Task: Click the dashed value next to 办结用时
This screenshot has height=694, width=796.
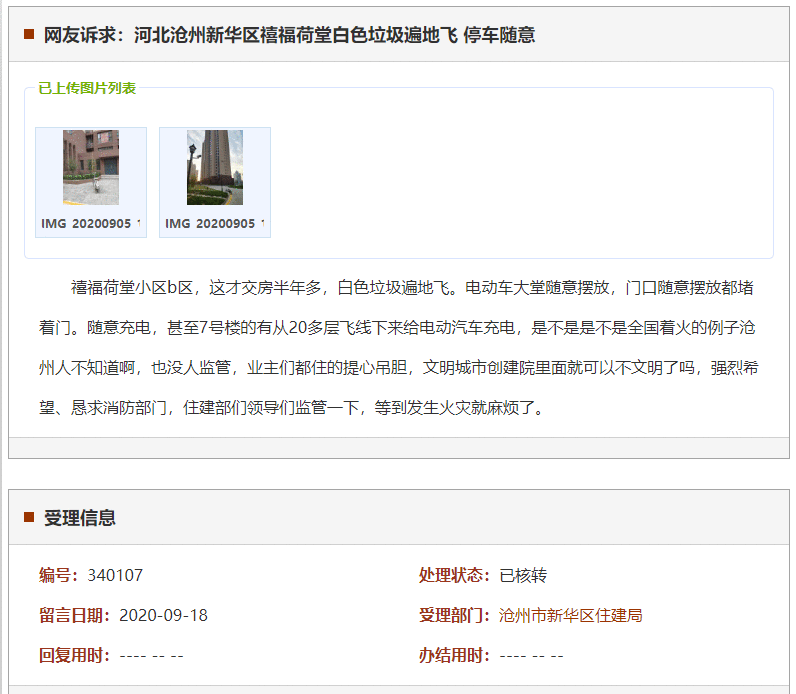Action: coord(531,656)
